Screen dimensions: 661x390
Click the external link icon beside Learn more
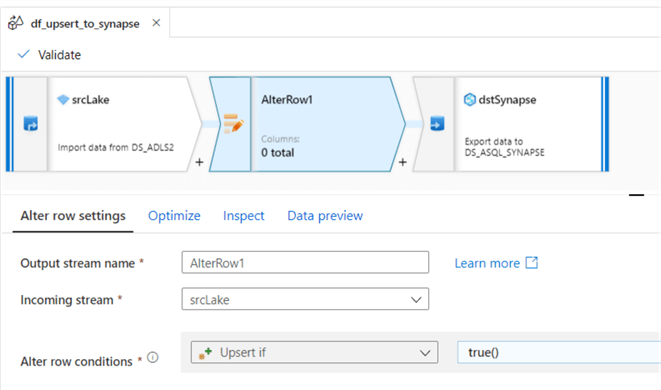[x=532, y=263]
